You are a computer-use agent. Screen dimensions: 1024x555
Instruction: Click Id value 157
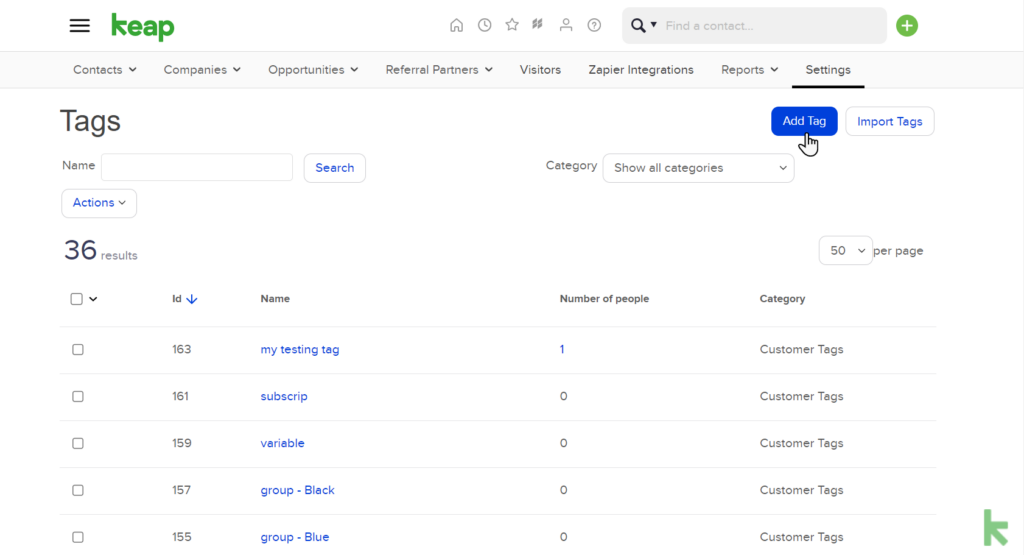[181, 490]
